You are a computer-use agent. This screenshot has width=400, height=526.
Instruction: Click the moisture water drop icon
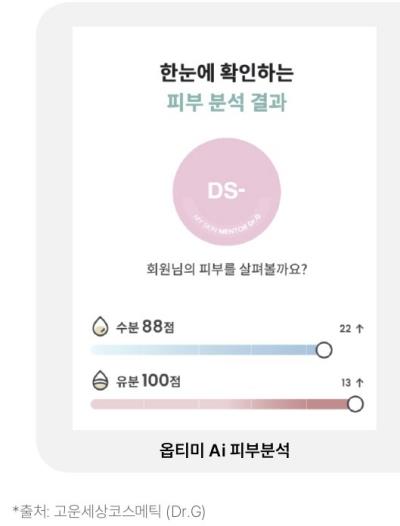click(100, 326)
